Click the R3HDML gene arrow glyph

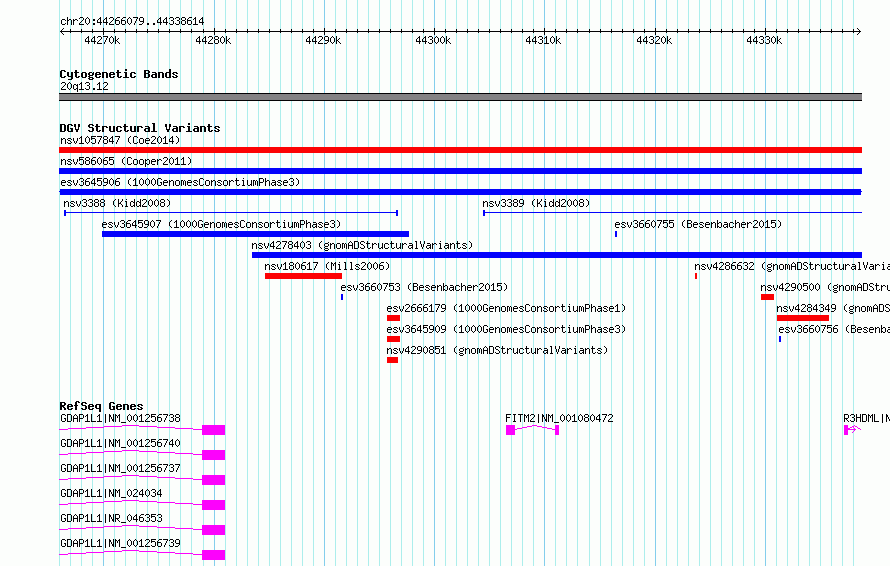852,430
